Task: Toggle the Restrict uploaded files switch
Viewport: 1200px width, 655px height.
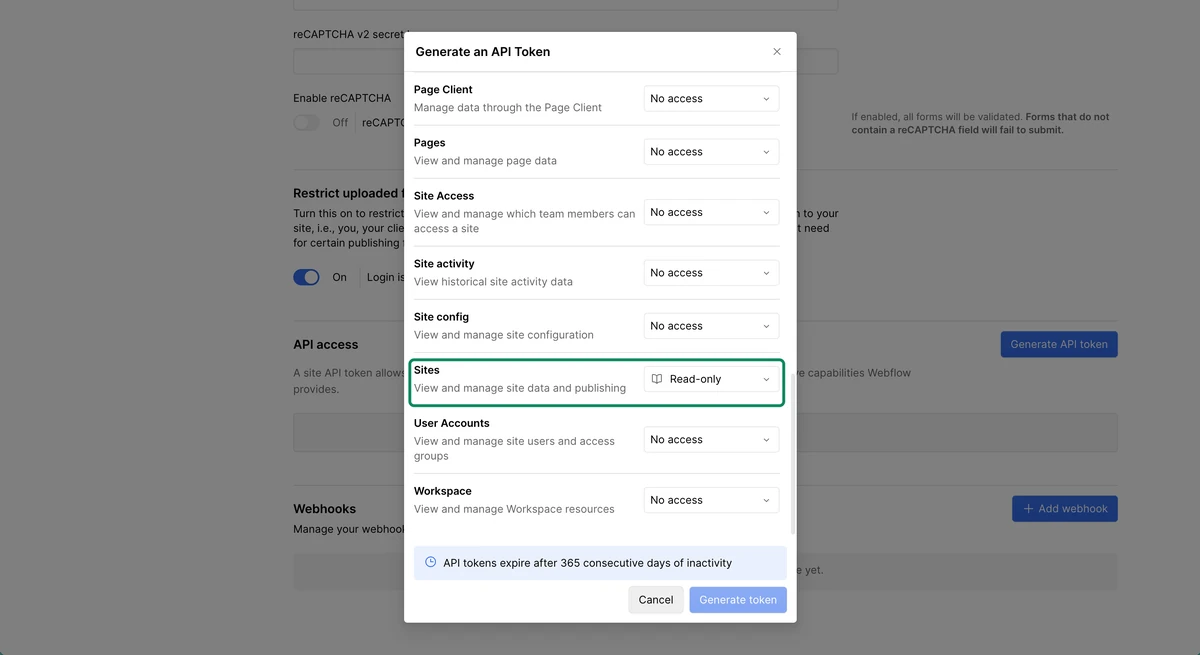Action: click(306, 277)
